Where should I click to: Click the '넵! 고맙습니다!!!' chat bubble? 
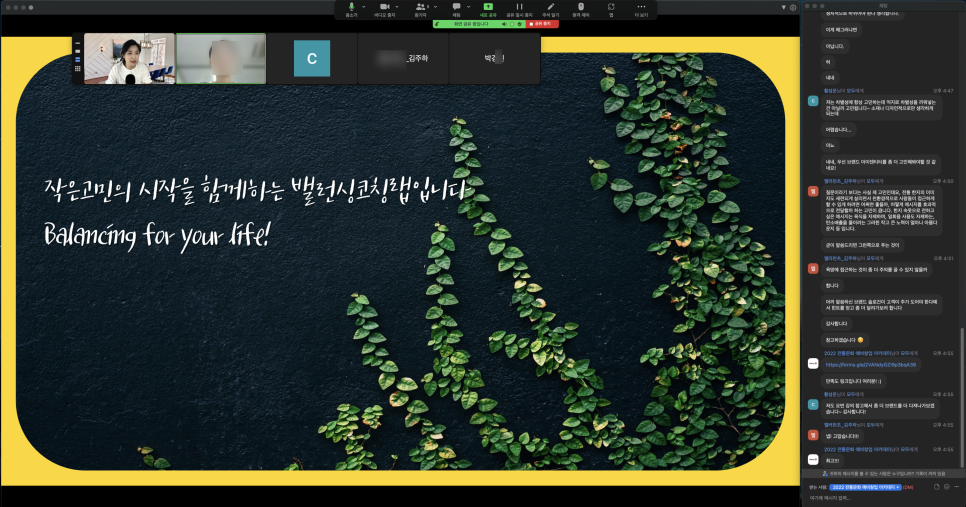pyautogui.click(x=842, y=436)
